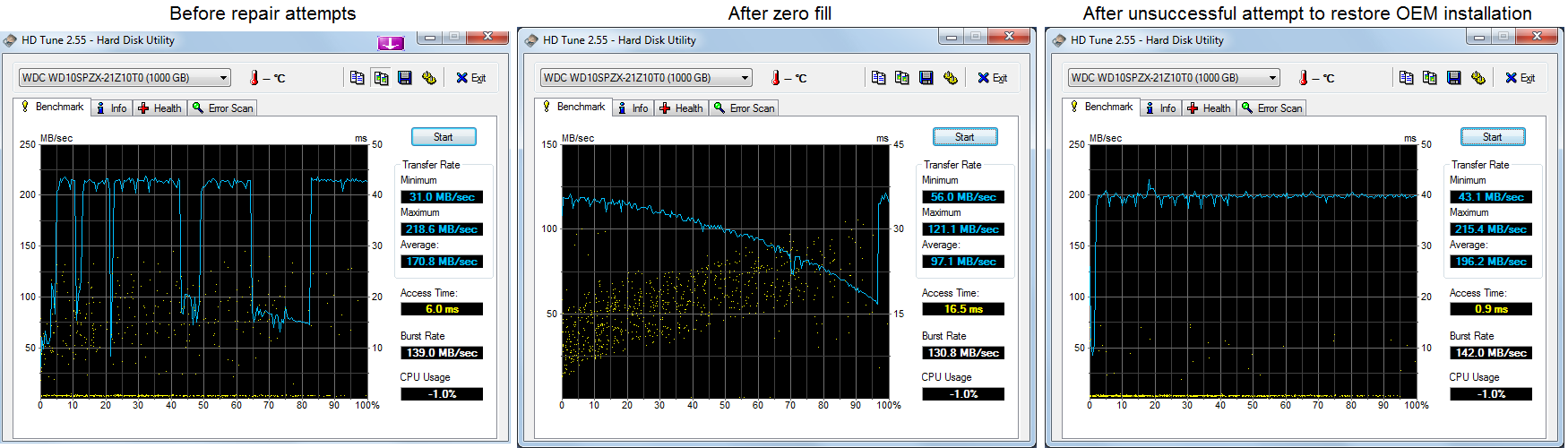Select Benchmark tab in After zero fill window

pyautogui.click(x=573, y=107)
